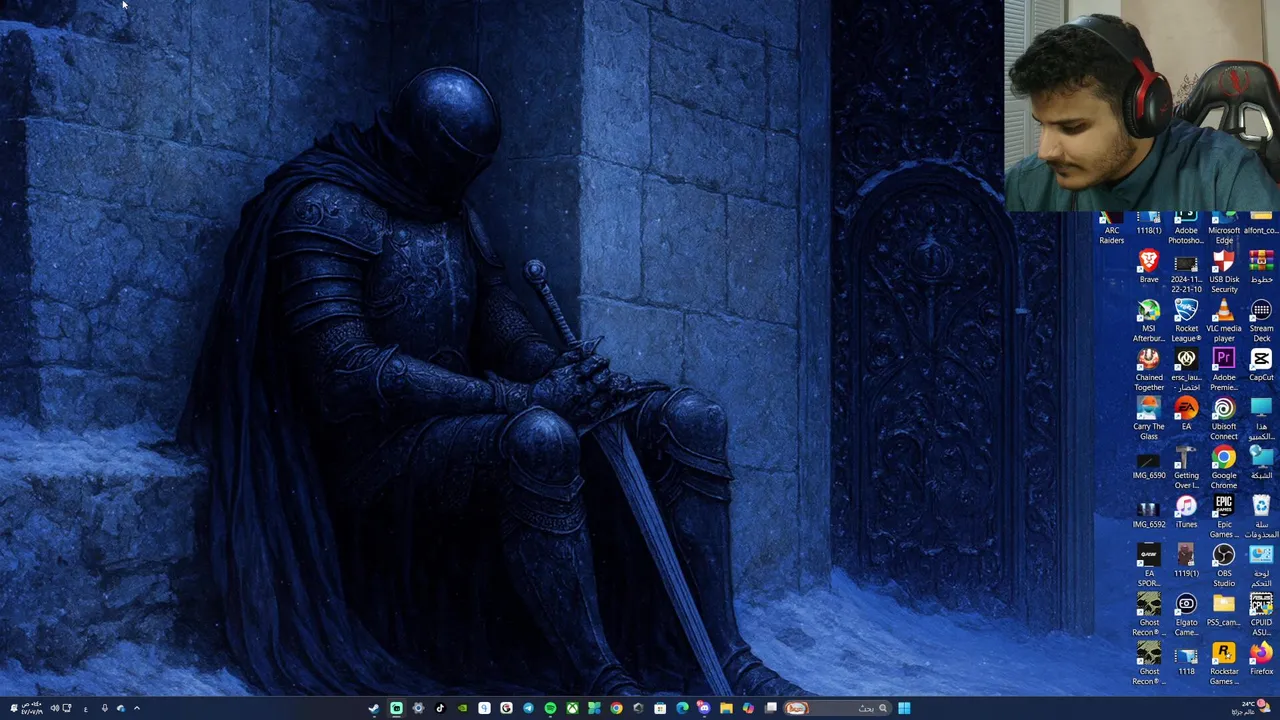Screen dimensions: 1280x720
Task: Open Spotify from the taskbar
Action: coord(550,708)
